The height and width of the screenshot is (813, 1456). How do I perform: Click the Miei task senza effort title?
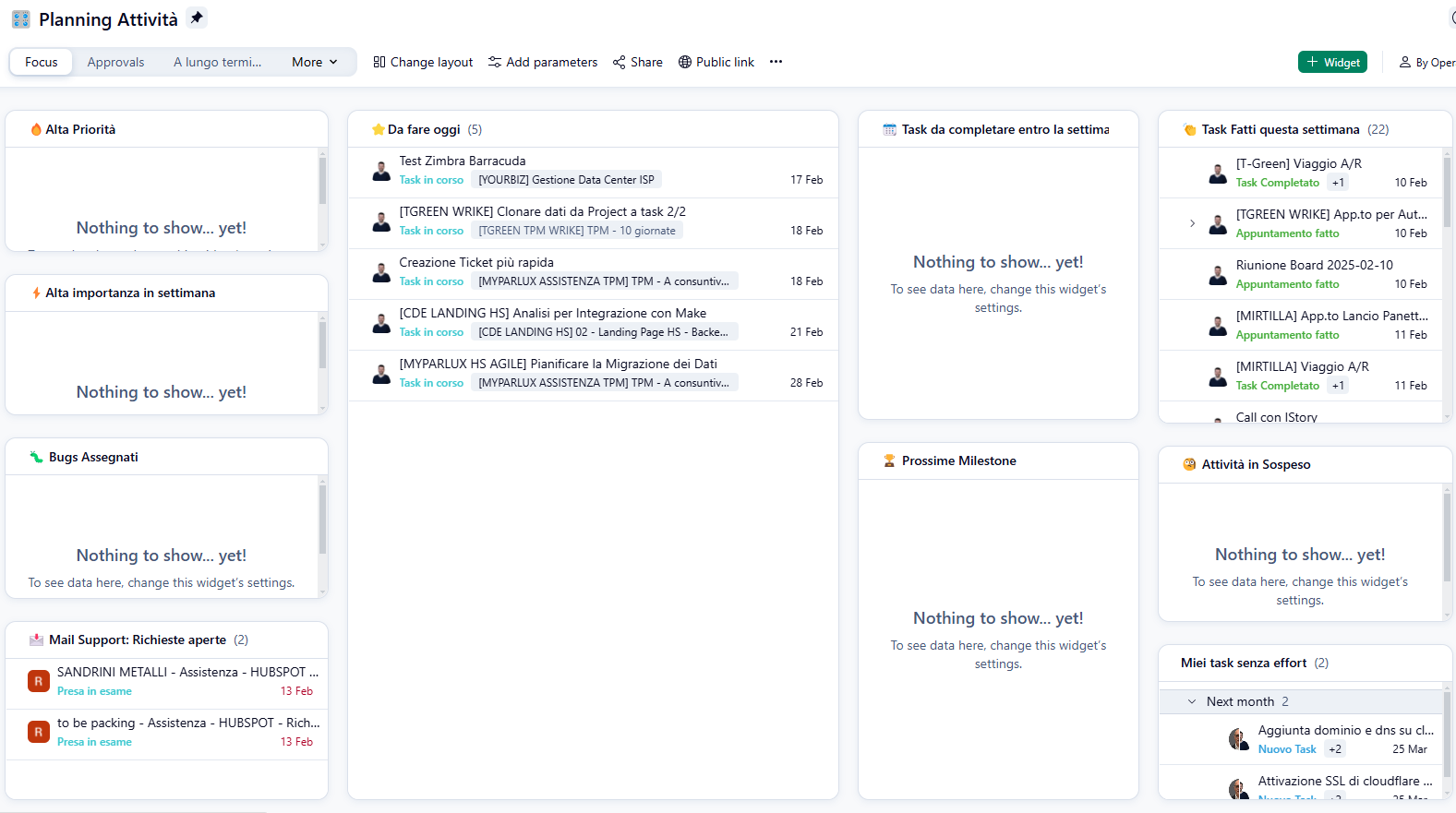(x=1244, y=663)
